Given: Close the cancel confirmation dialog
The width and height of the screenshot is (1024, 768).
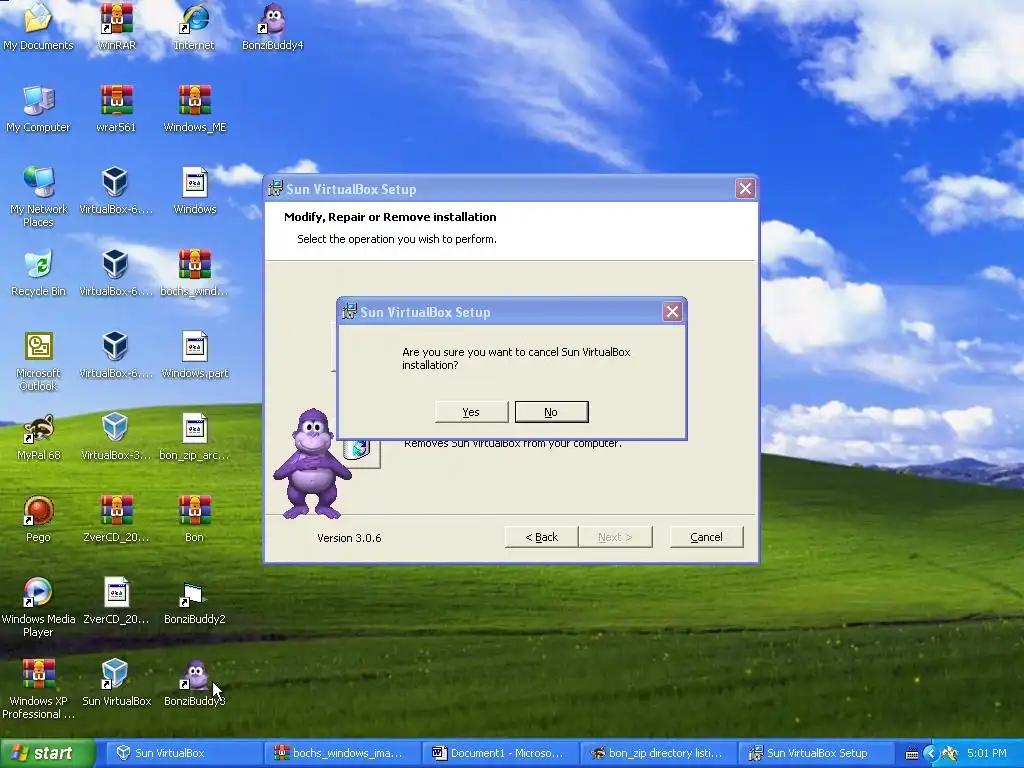Looking at the screenshot, I should pyautogui.click(x=672, y=312).
